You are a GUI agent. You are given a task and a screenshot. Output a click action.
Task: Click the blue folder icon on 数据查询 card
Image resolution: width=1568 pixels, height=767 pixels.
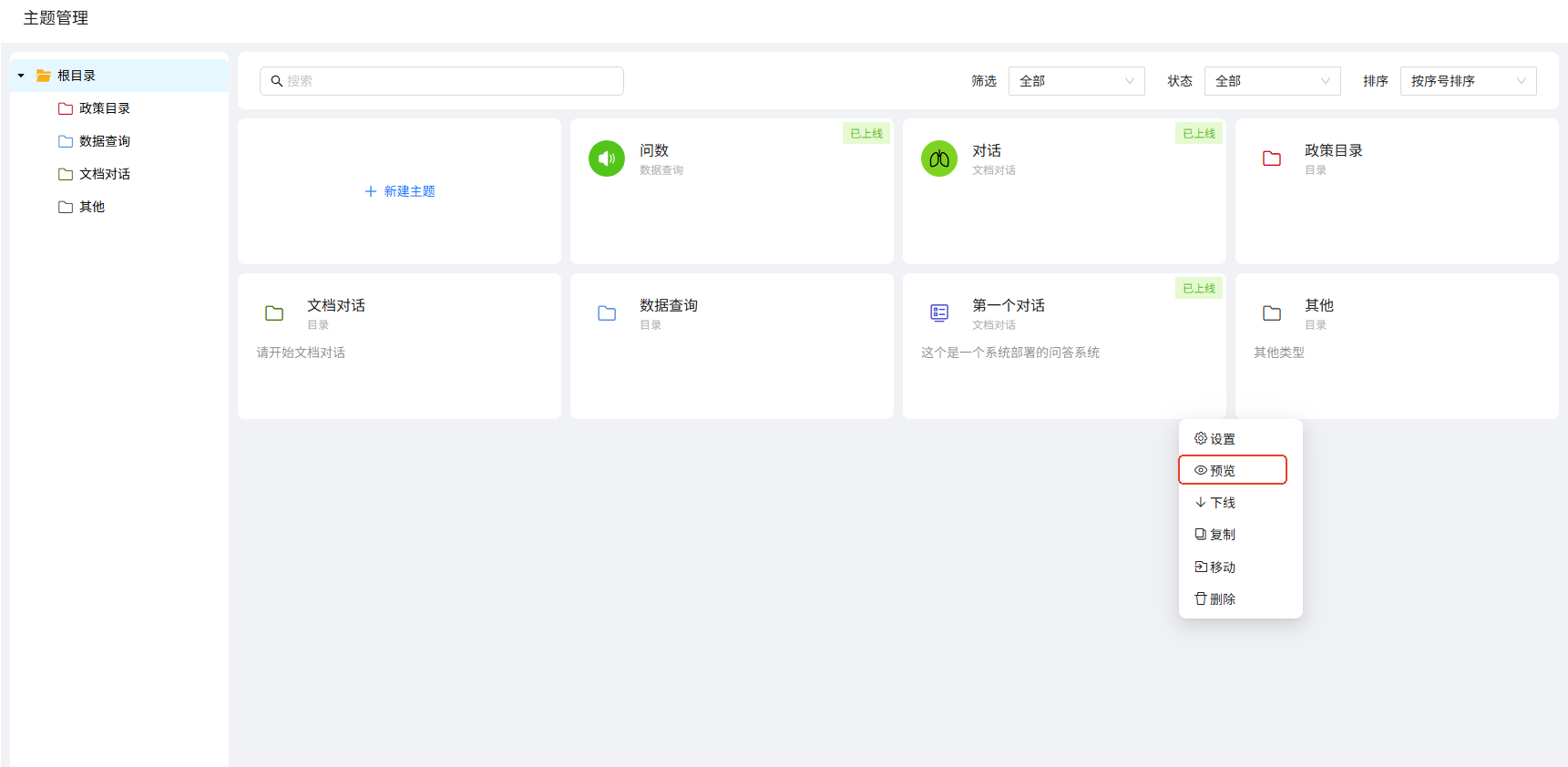click(x=607, y=313)
